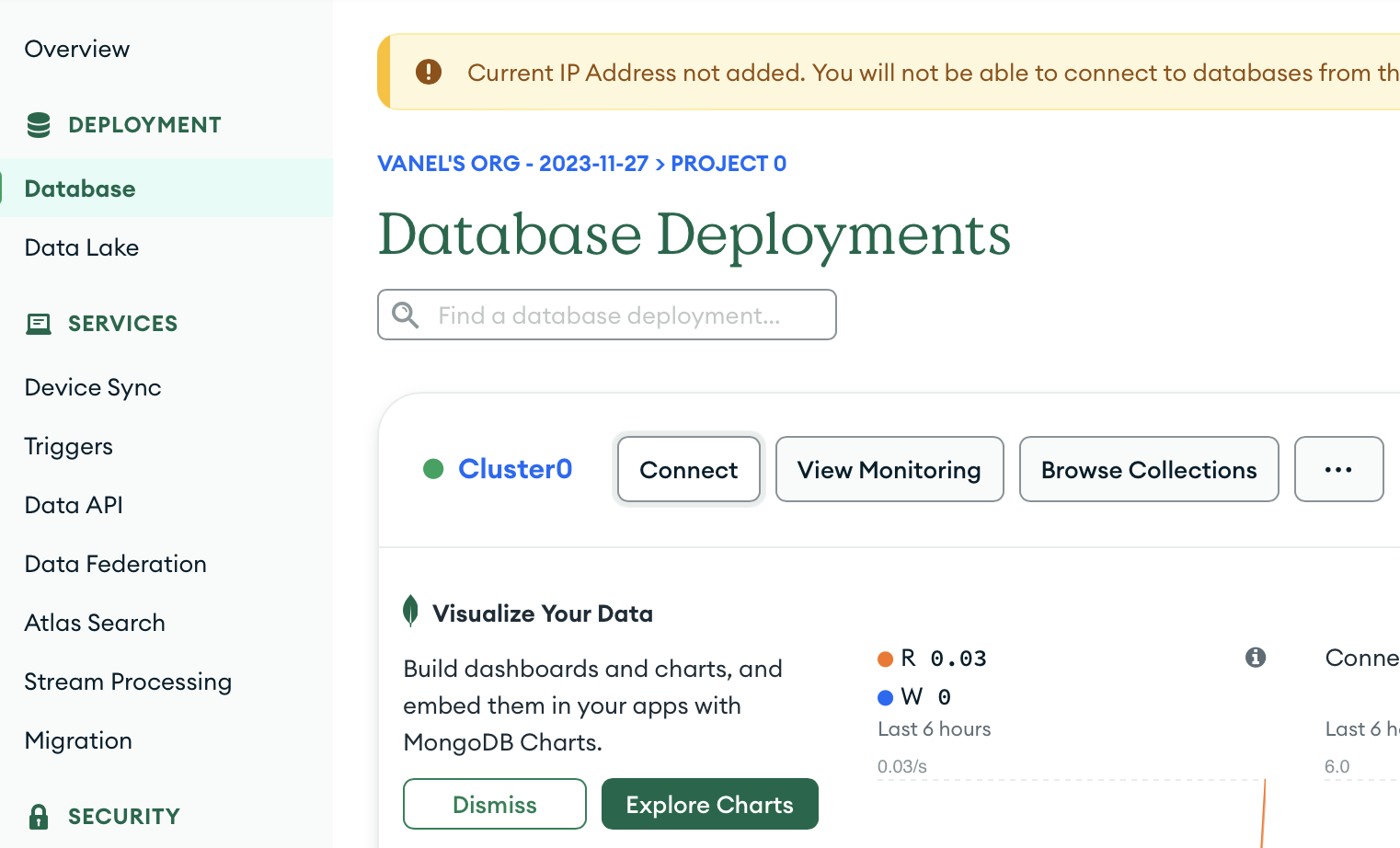
Task: Click the Services monitor icon
Action: 39,324
